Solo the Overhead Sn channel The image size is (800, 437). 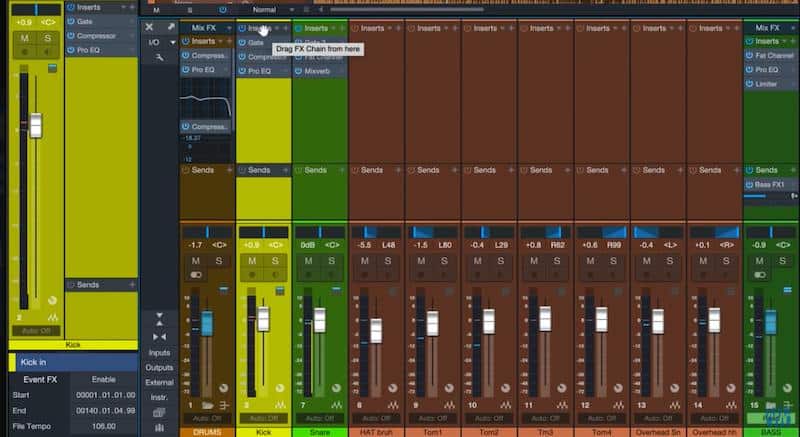669,261
